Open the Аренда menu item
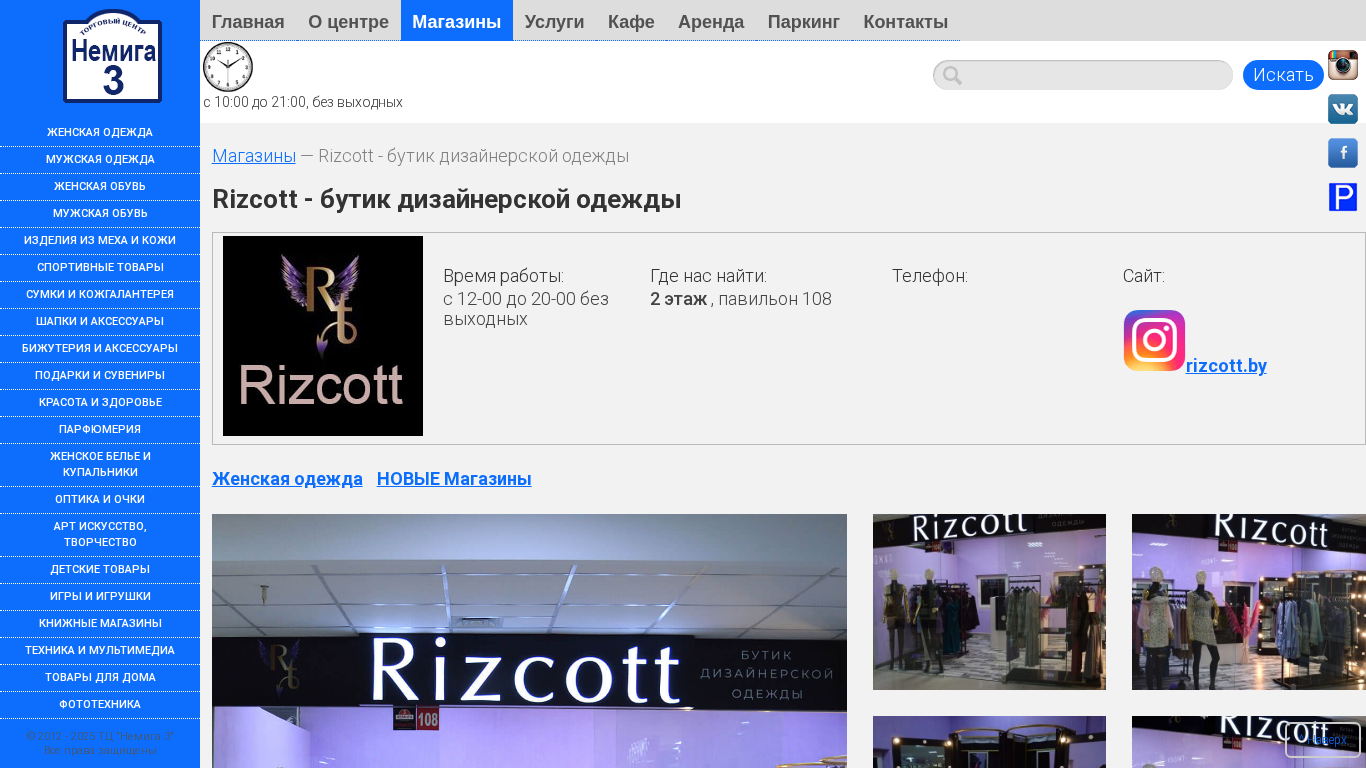1366x768 pixels. pos(711,21)
